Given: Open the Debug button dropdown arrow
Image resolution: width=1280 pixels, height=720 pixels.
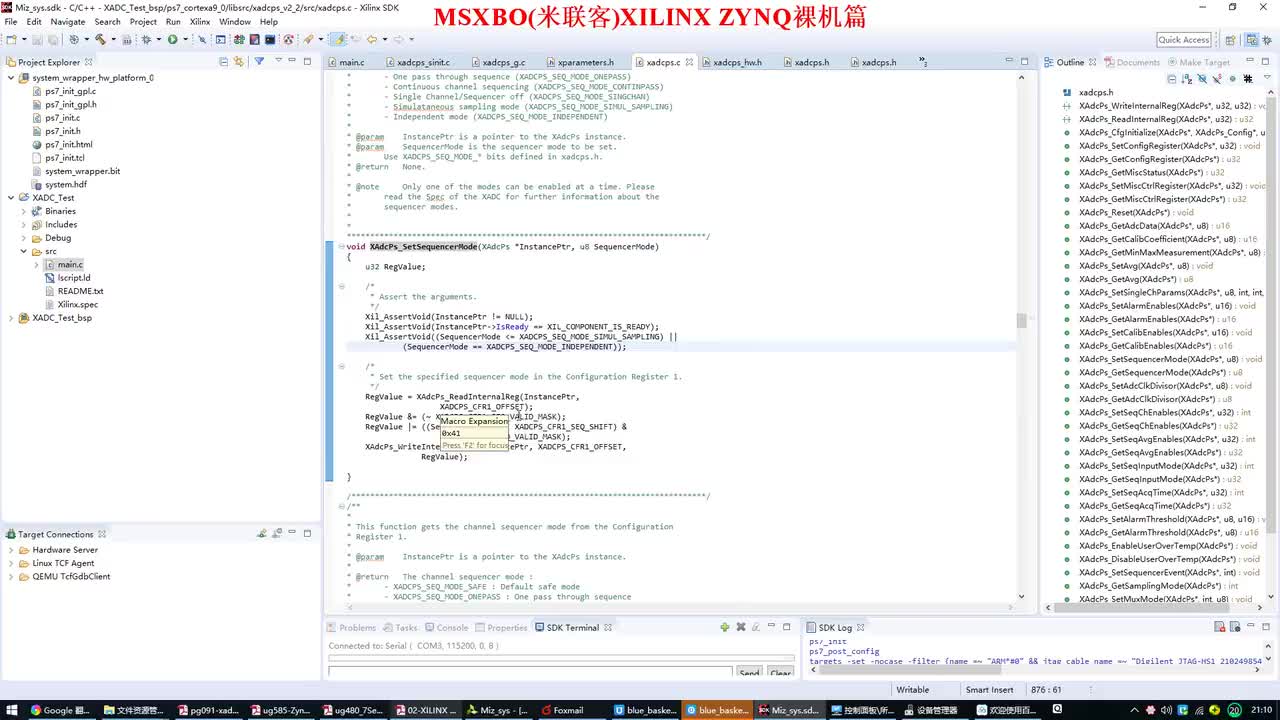Looking at the screenshot, I should click(x=159, y=40).
